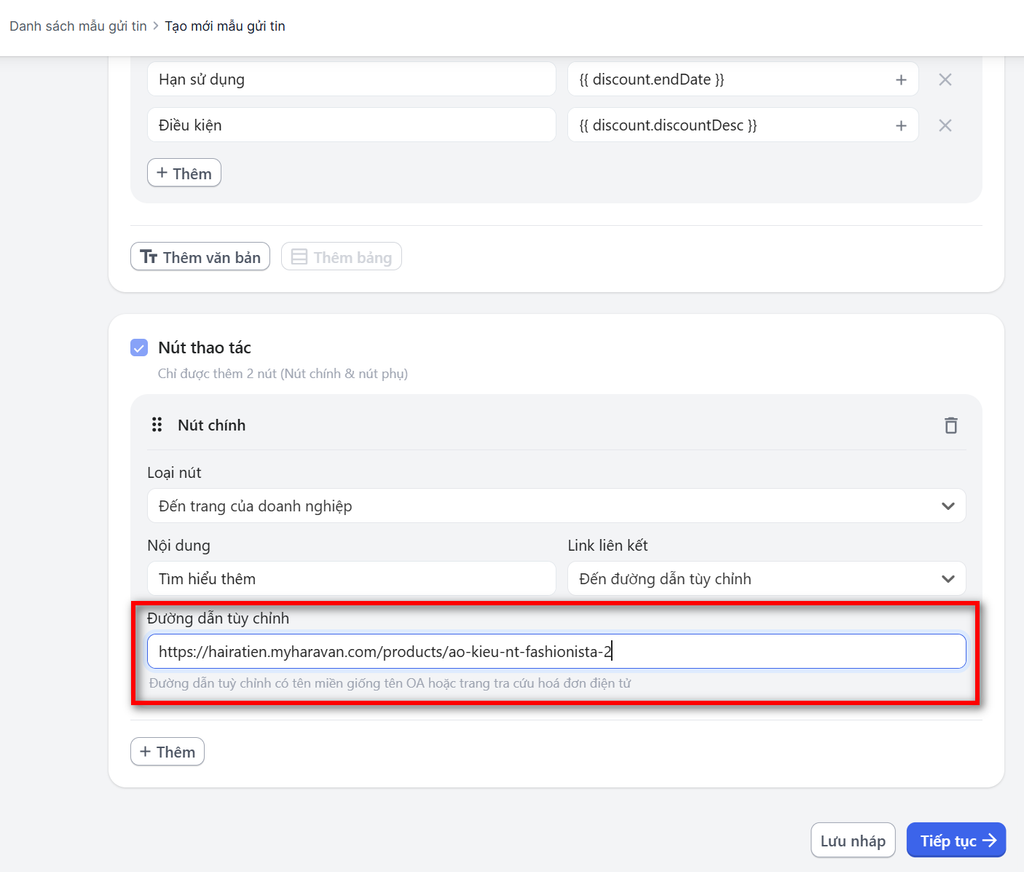Uncheck the Nút thao tác checkbox
The width and height of the screenshot is (1024, 872).
coord(139,348)
